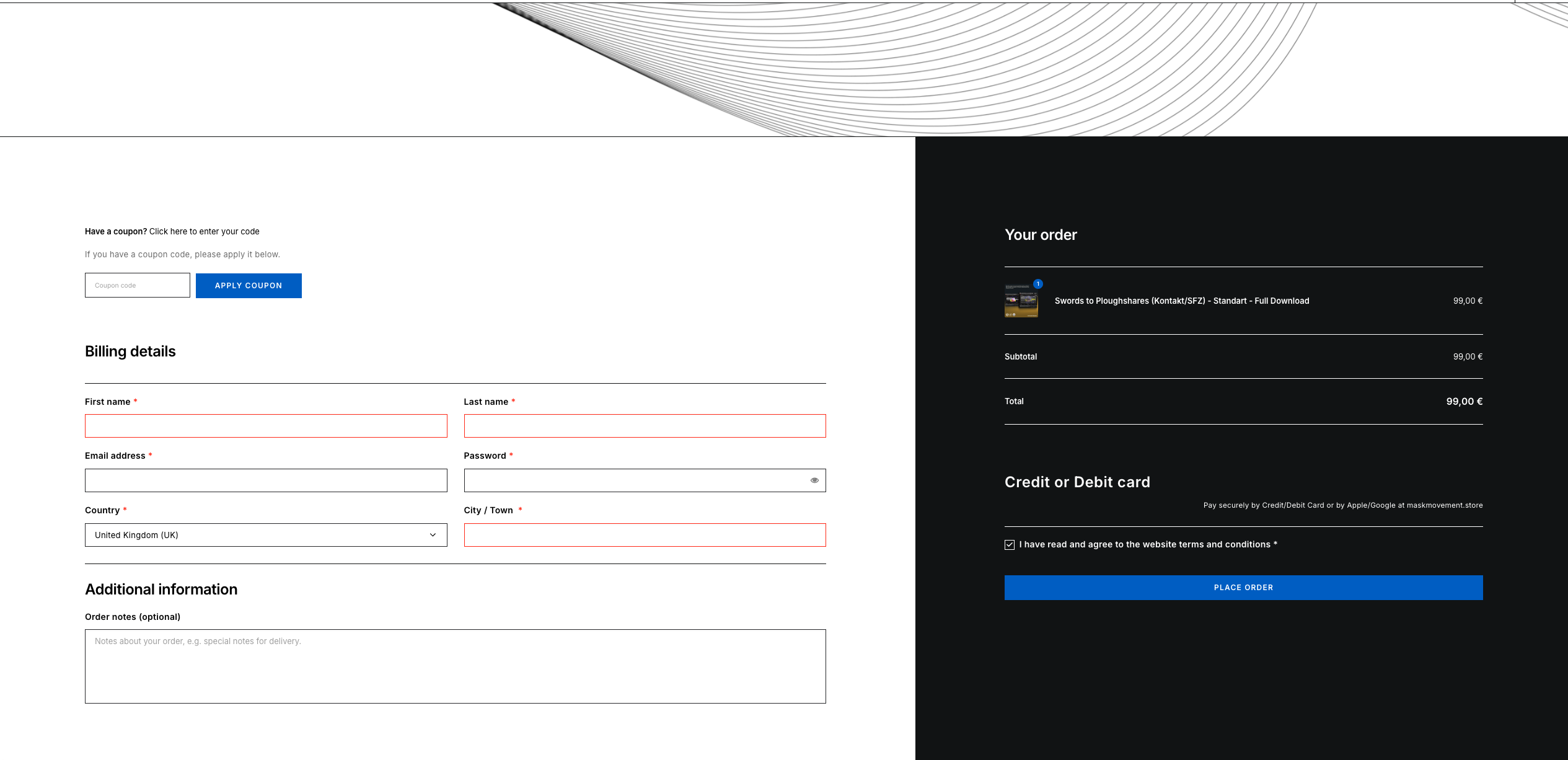Expand the Country dropdown chevron
The image size is (1568, 760).
click(433, 535)
